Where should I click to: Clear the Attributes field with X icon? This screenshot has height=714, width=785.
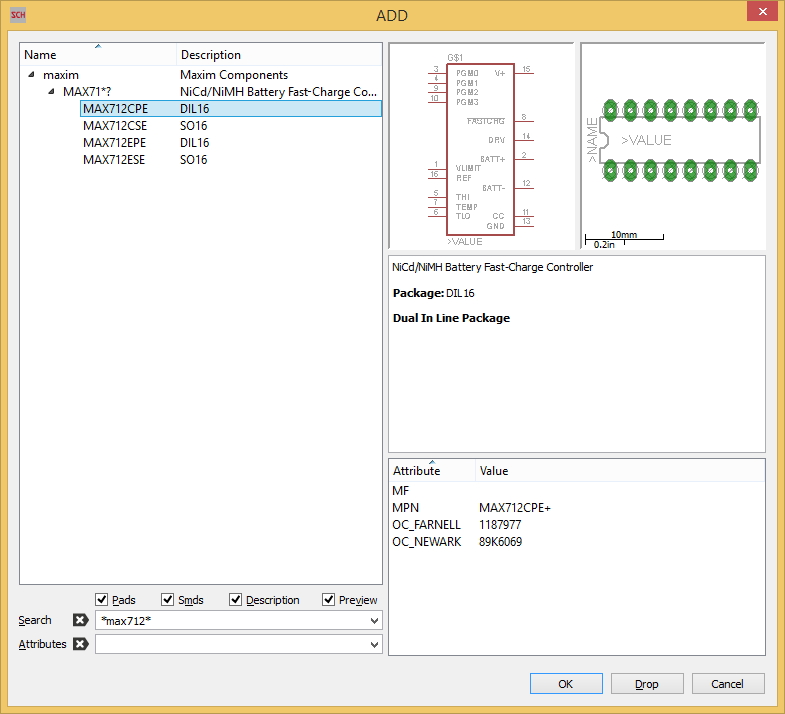80,644
